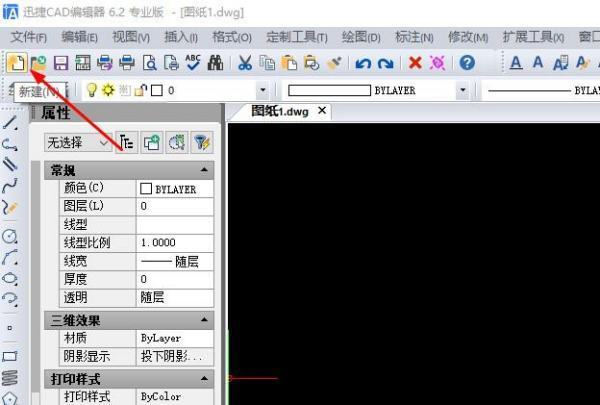
Task: Cut selection with the scissors icon
Action: pos(245,63)
